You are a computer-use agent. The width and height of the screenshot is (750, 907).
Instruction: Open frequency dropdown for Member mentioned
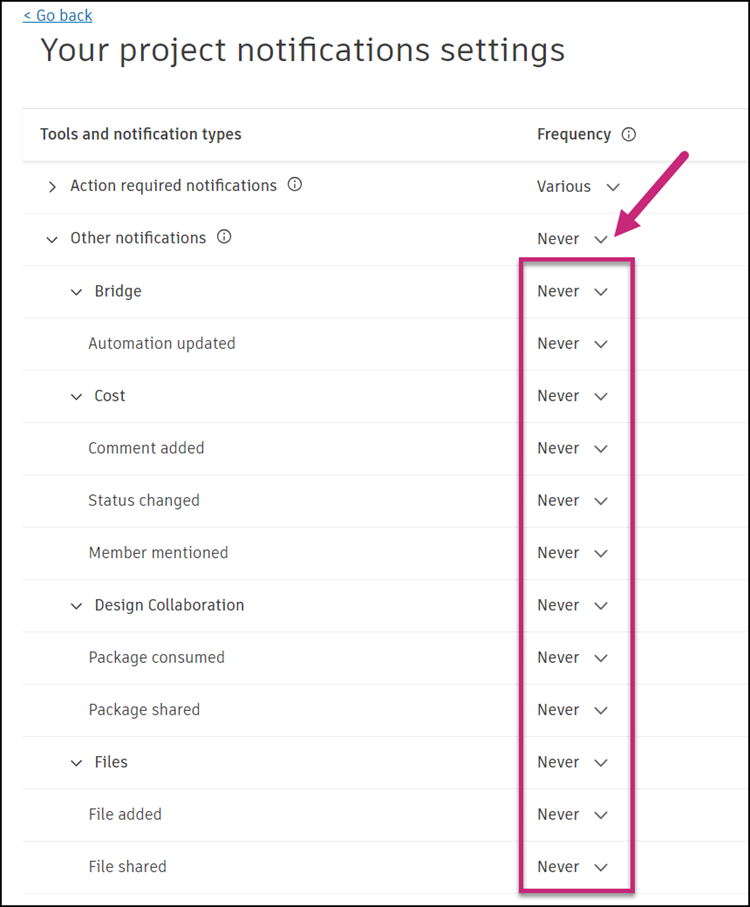point(572,553)
